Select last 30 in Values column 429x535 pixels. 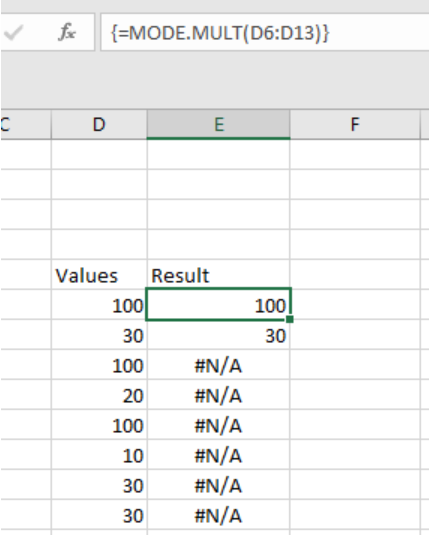(x=99, y=515)
